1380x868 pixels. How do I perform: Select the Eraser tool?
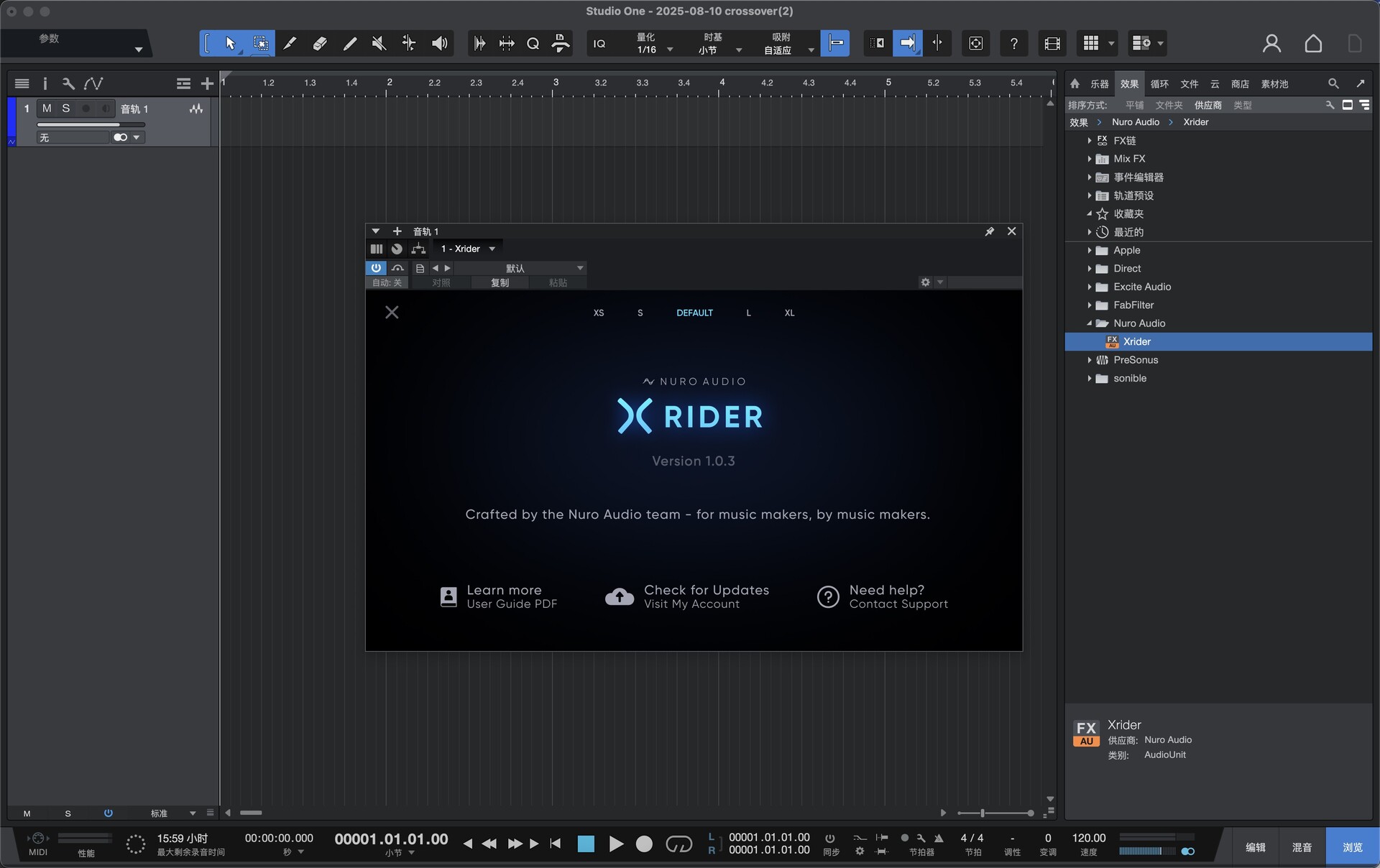pos(320,44)
